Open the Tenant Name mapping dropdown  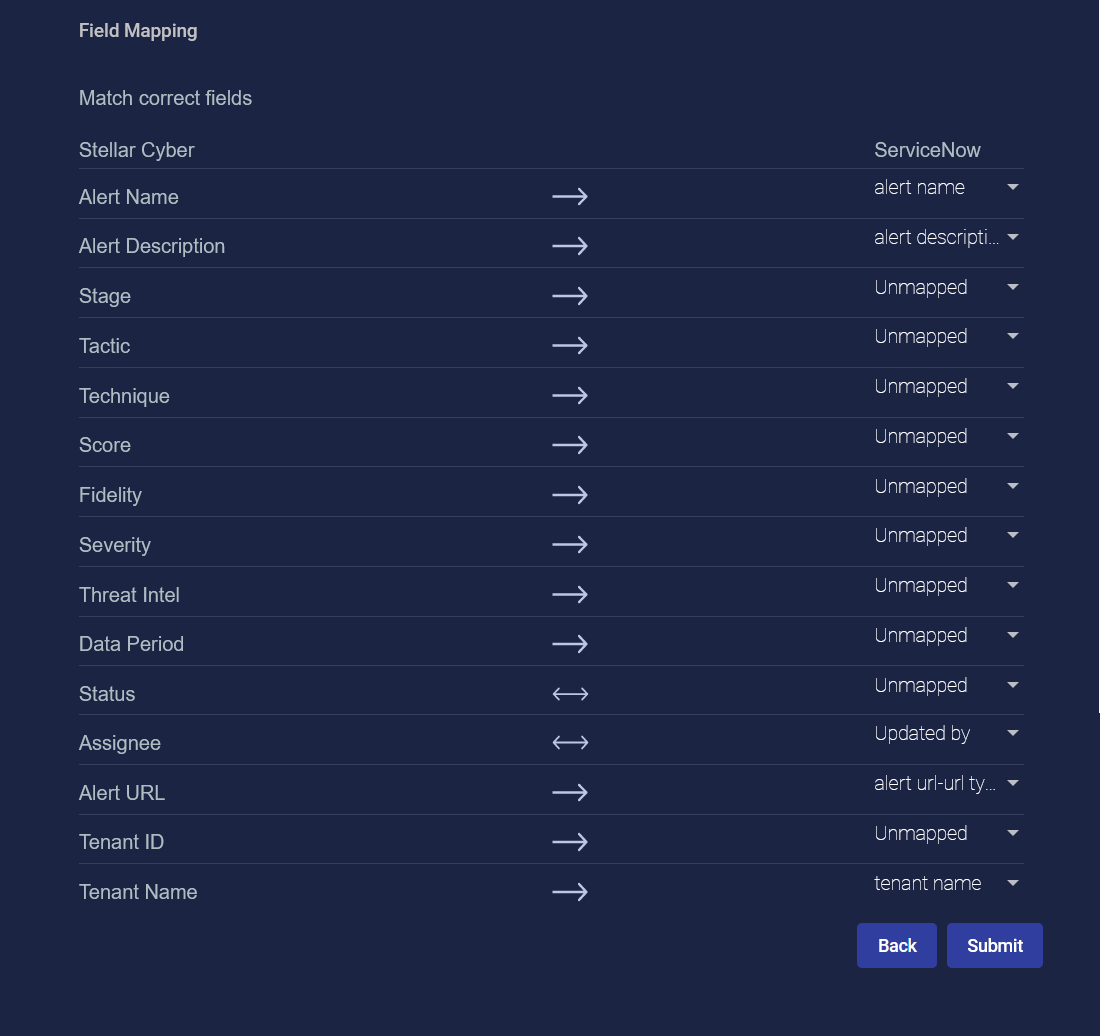pos(946,883)
